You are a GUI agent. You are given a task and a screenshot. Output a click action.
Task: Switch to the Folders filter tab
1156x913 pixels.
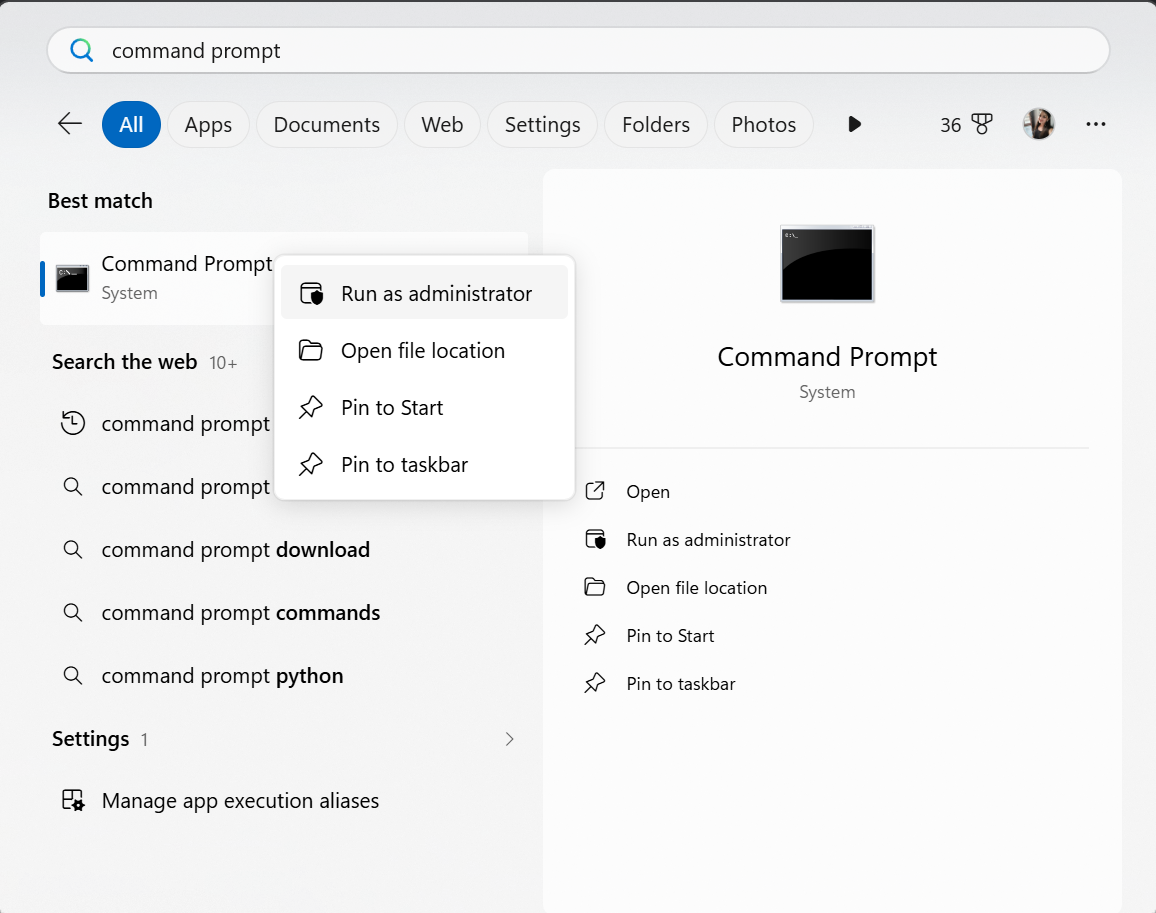(x=656, y=125)
